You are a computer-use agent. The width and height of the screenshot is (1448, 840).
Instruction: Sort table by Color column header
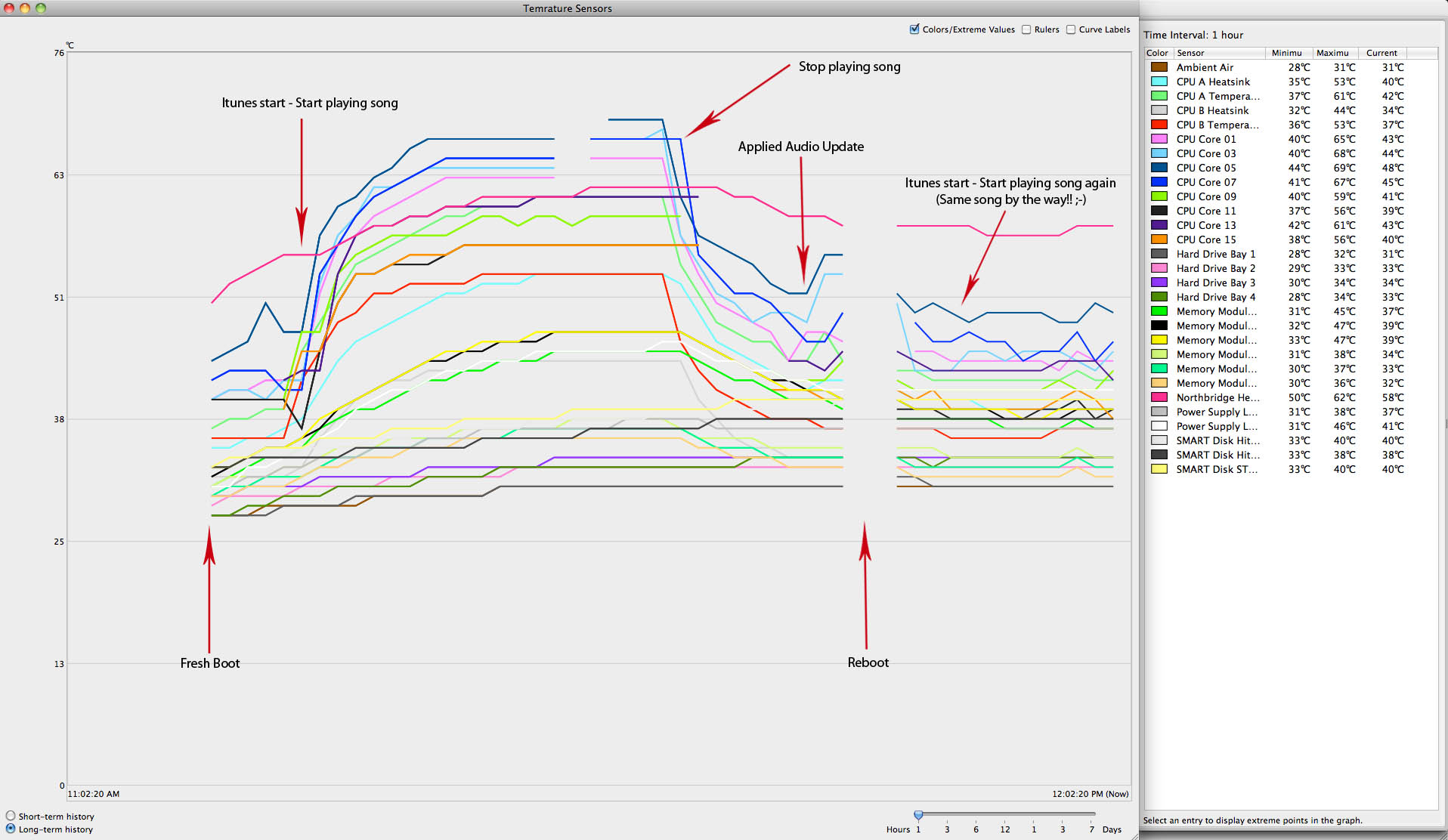1159,53
